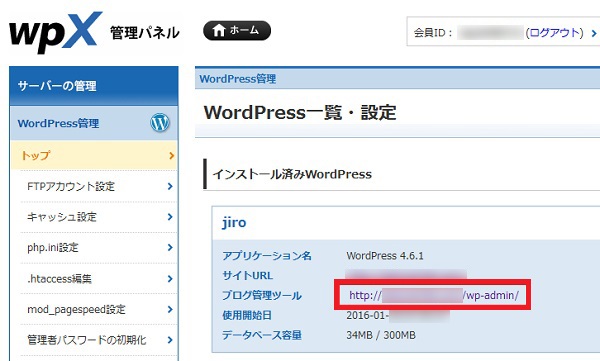This screenshot has height=361, width=600.
Task: Open 管理者パスワードの初期化 menu item
Action: point(99,340)
